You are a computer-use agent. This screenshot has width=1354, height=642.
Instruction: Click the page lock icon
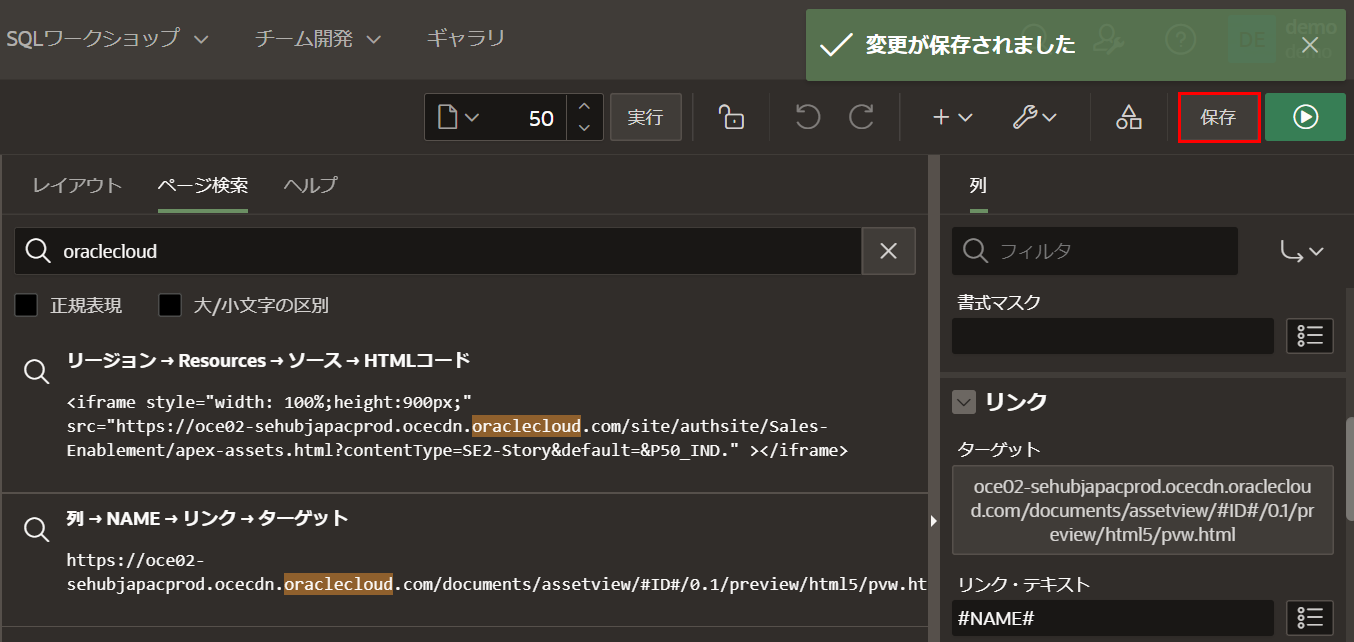coord(731,118)
